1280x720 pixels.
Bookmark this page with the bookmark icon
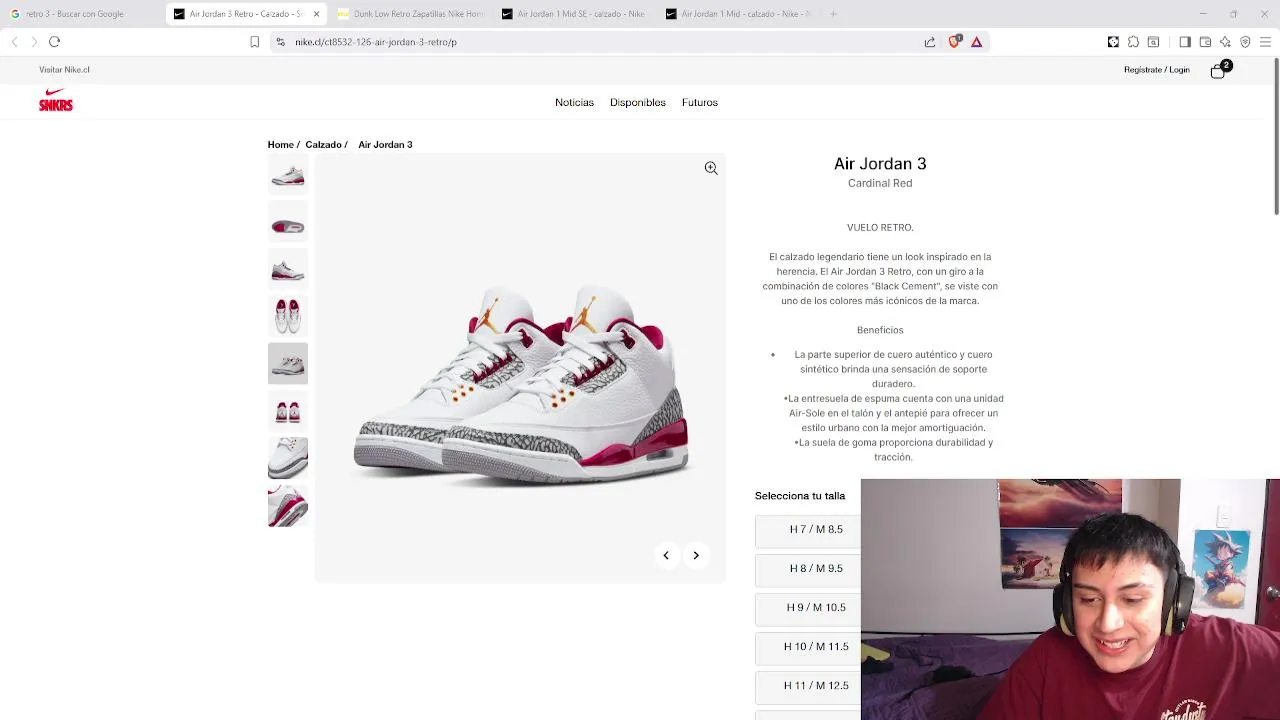pos(254,42)
